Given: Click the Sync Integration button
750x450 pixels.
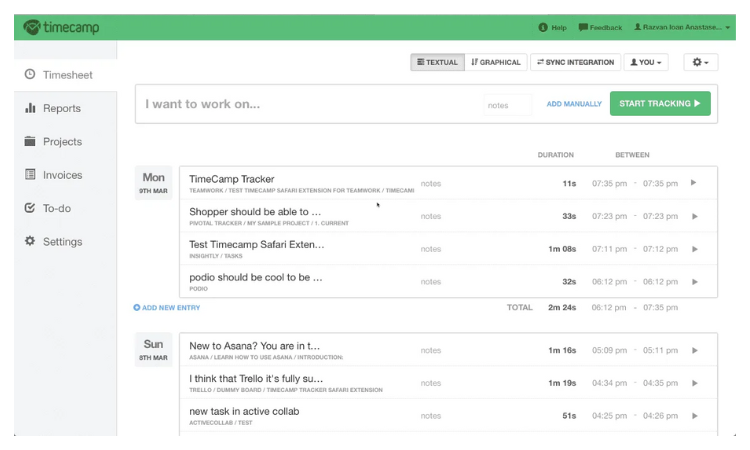Looking at the screenshot, I should [575, 62].
